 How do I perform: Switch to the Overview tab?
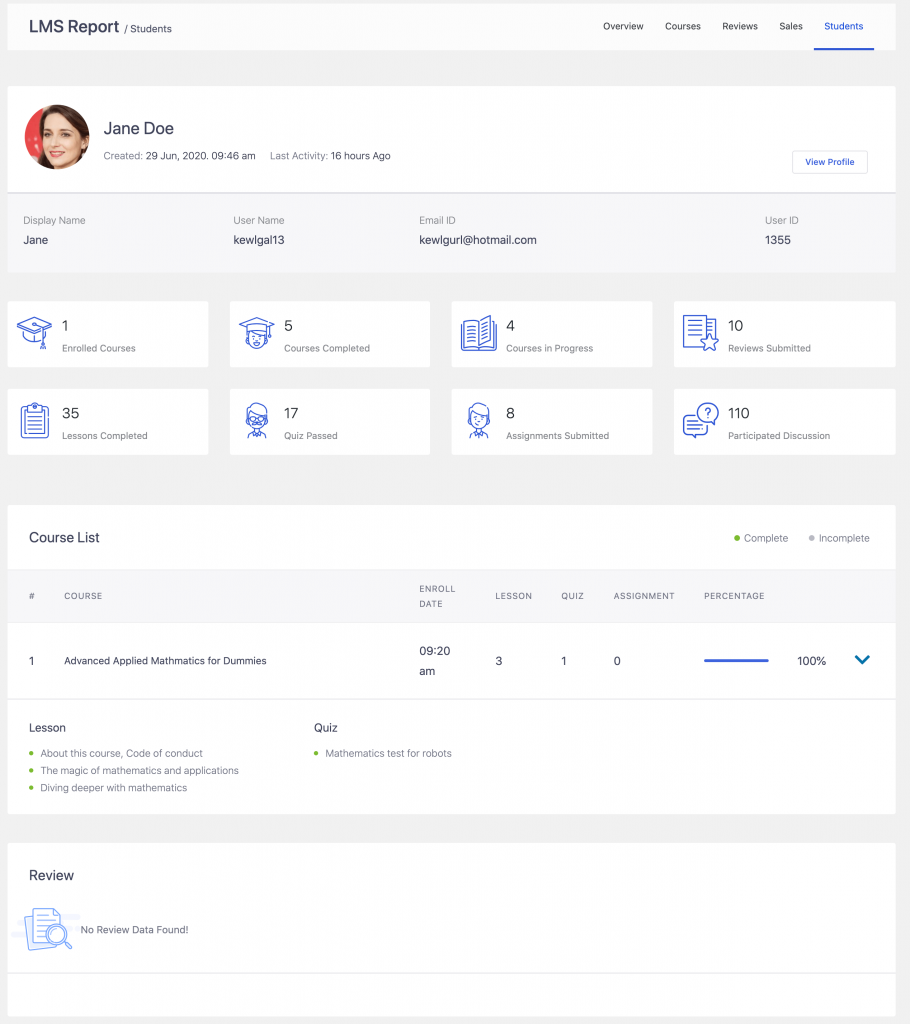pyautogui.click(x=623, y=26)
